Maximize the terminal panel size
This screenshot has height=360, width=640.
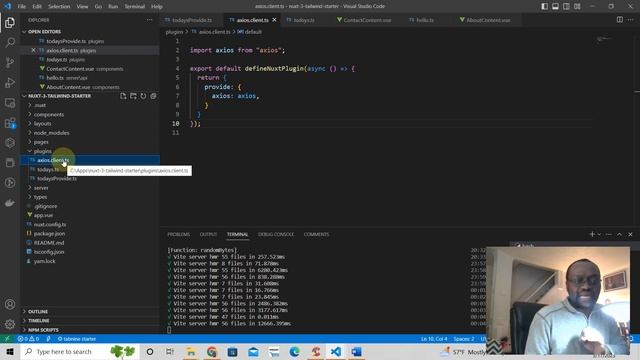(x=620, y=234)
